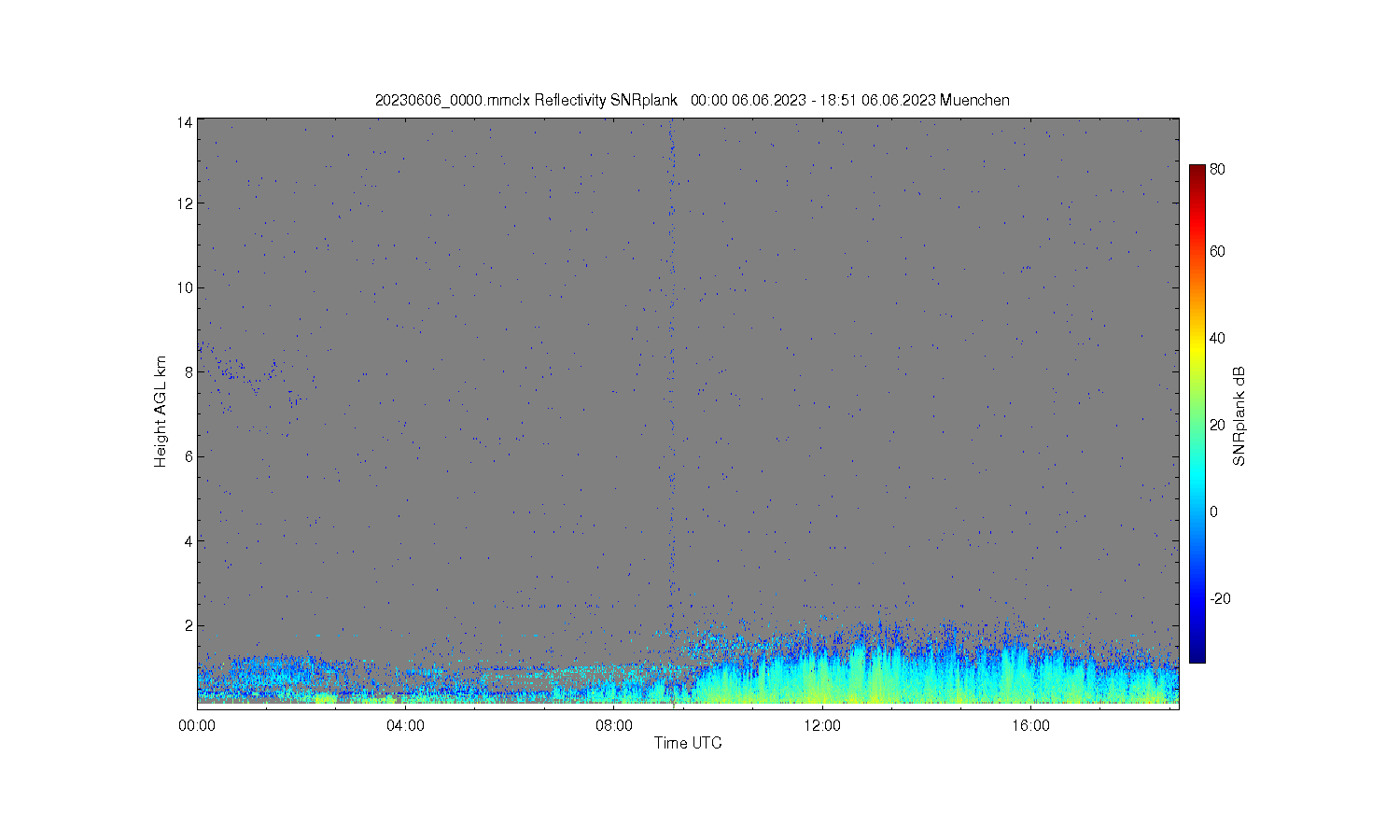Click the height tick label '2'

[x=189, y=625]
